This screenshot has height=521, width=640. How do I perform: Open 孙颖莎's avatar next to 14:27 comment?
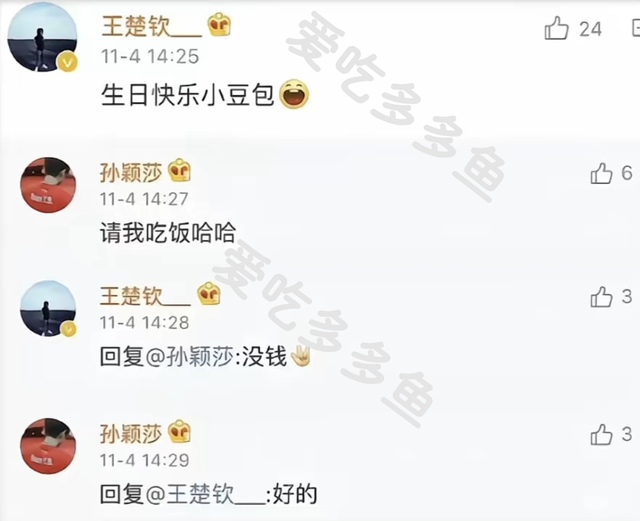tap(48, 185)
